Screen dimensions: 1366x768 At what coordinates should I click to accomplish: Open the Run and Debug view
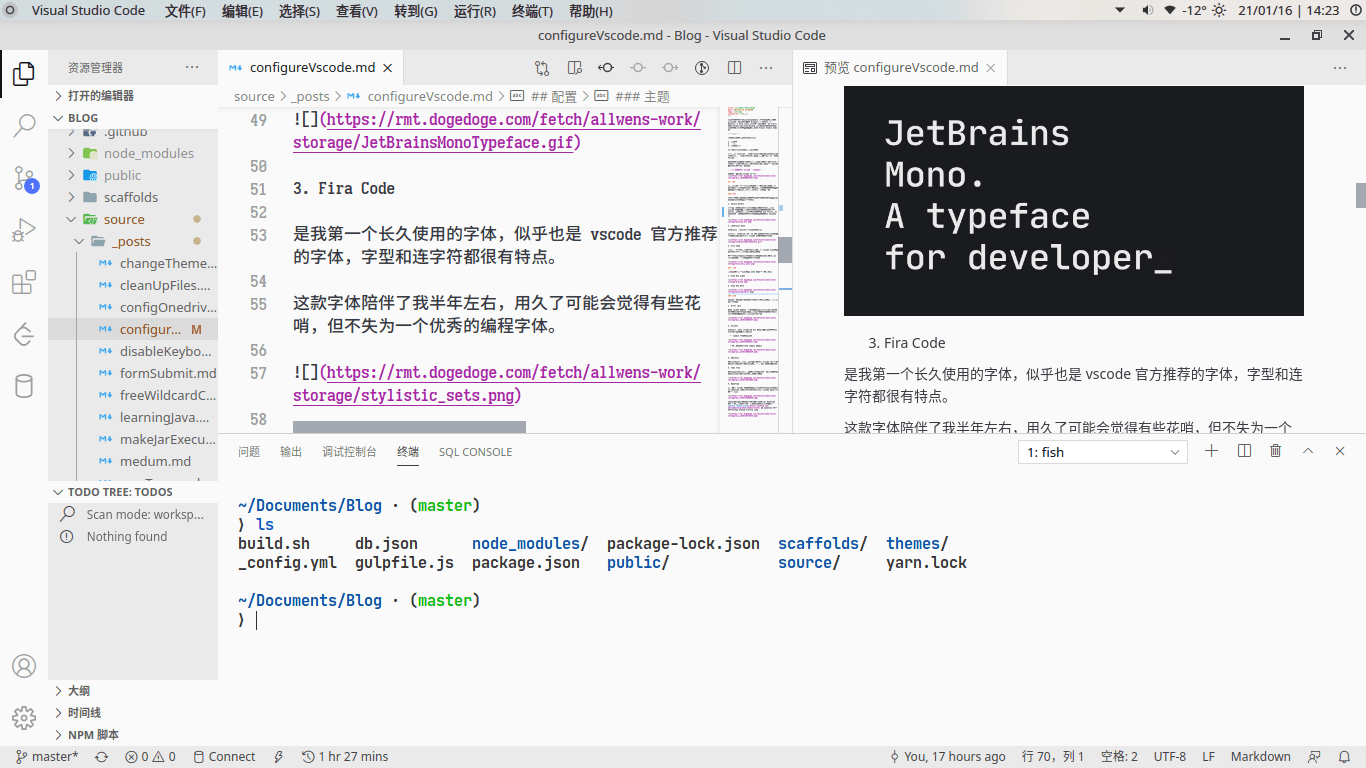point(24,231)
